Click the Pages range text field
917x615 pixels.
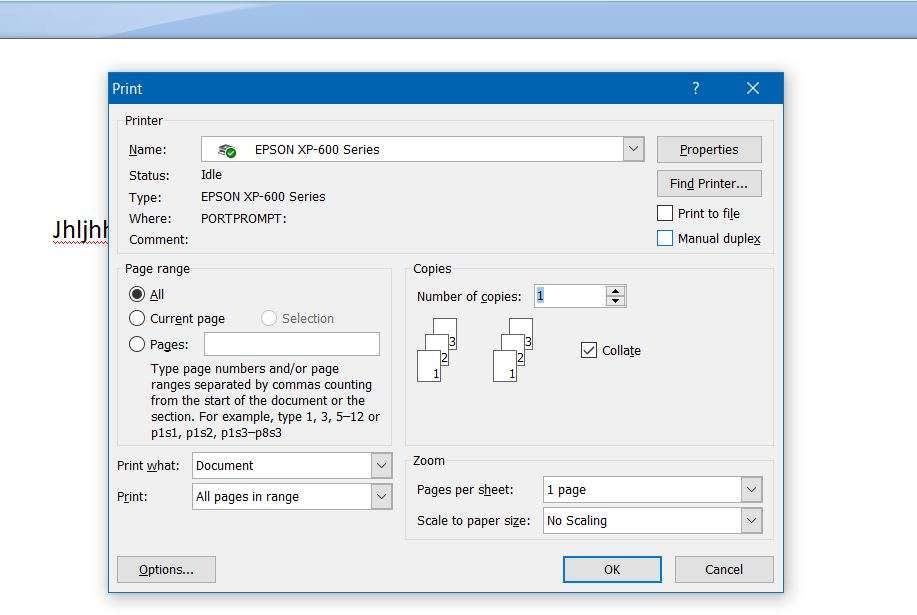(292, 344)
